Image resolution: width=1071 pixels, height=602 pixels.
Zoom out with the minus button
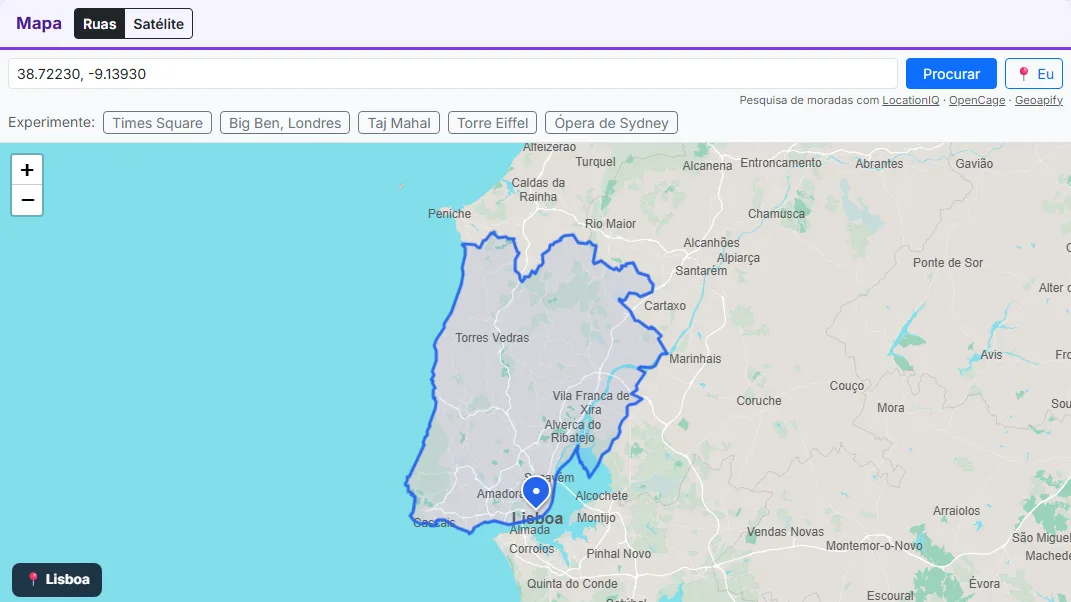coord(27,200)
